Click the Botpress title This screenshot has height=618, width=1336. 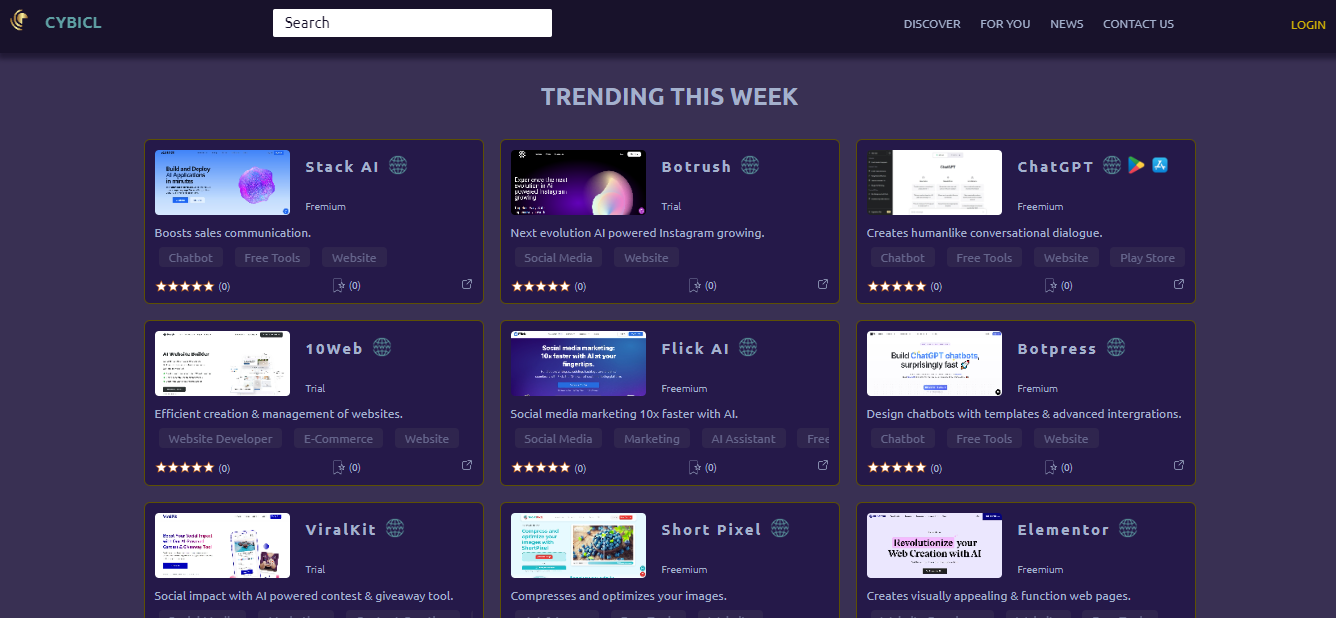pos(1057,349)
